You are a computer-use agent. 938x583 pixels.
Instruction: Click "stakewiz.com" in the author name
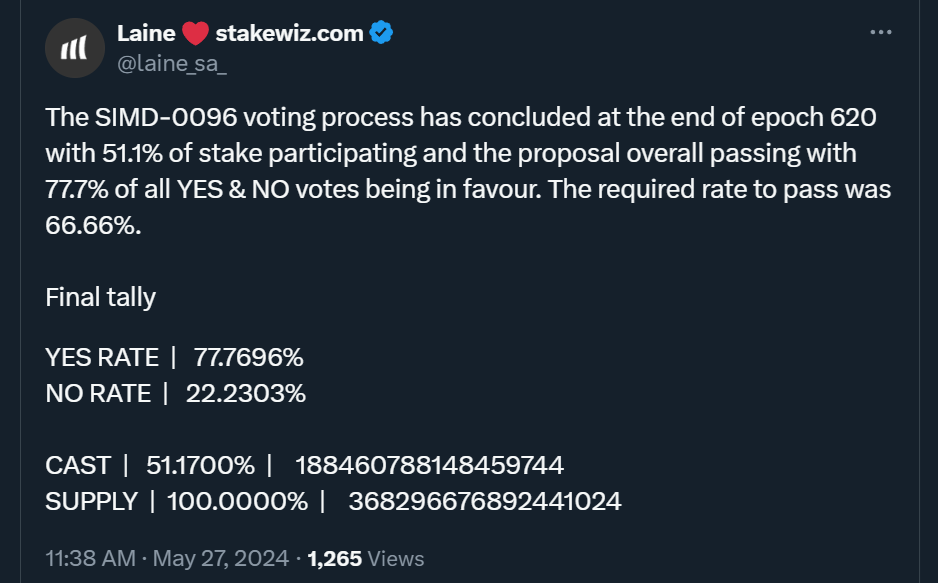click(289, 33)
